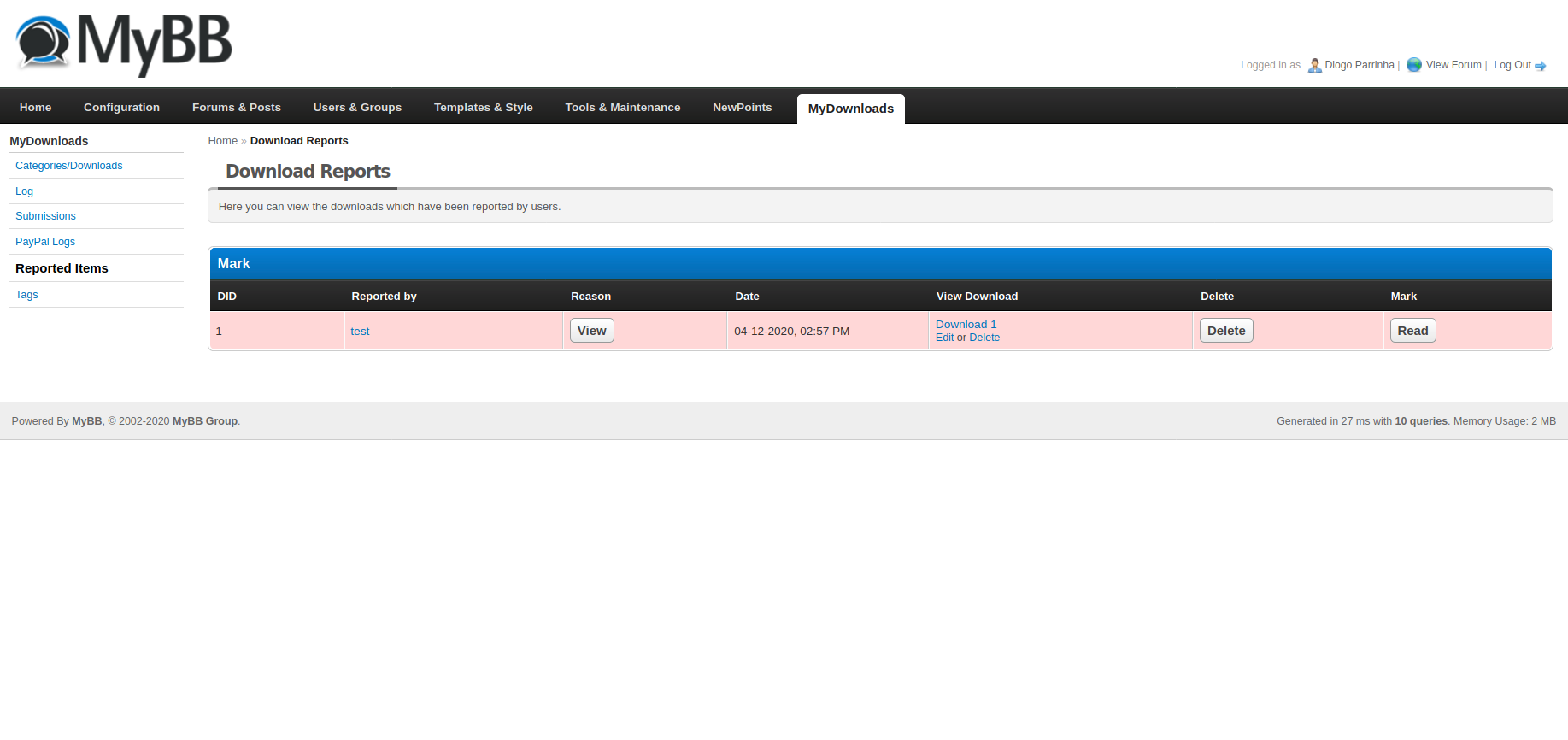Click the user avatar icon beside Diogo Parrinha
Screen dimensions: 1568x740
(1314, 65)
